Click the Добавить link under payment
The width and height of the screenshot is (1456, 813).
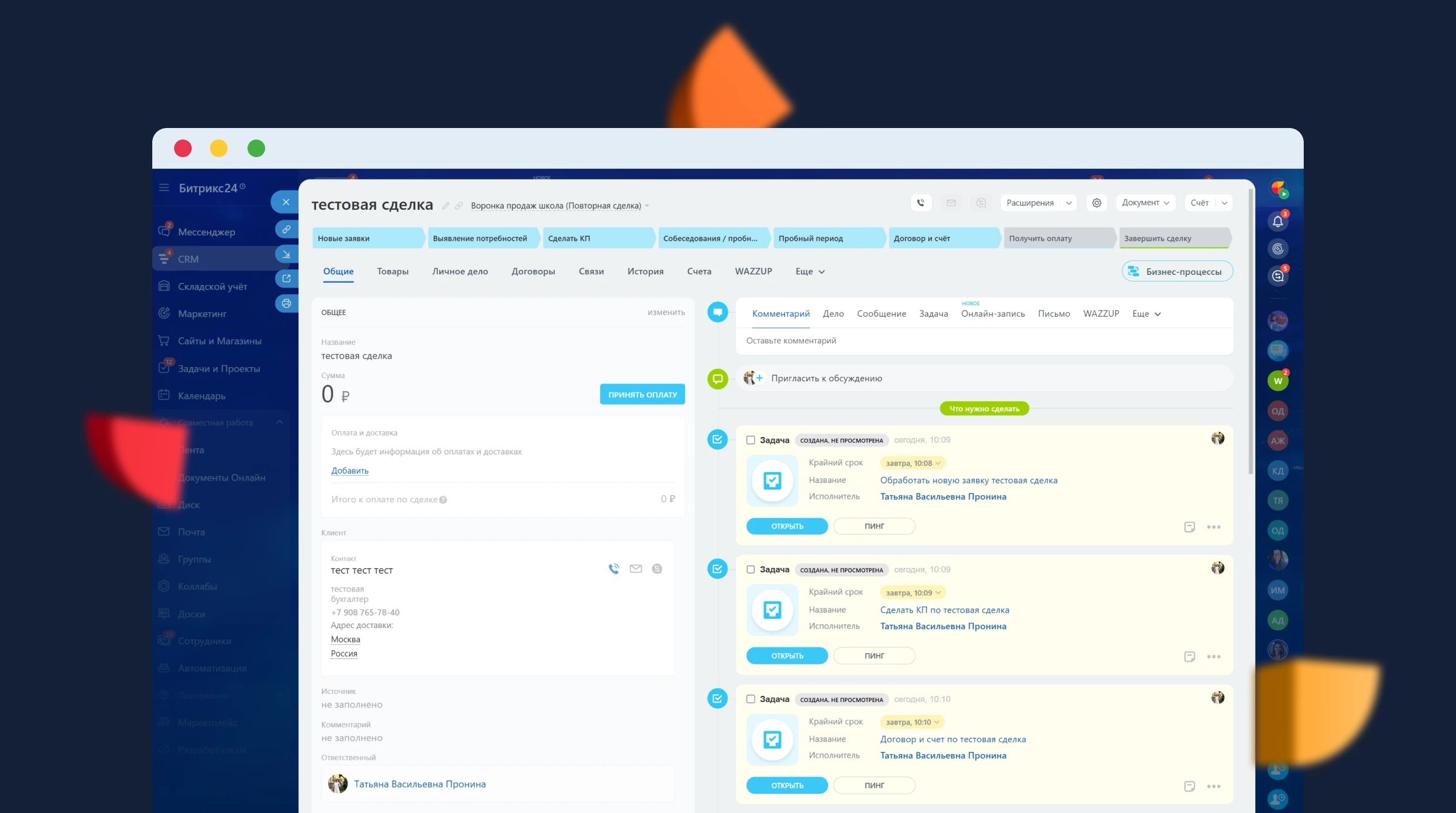tap(349, 471)
